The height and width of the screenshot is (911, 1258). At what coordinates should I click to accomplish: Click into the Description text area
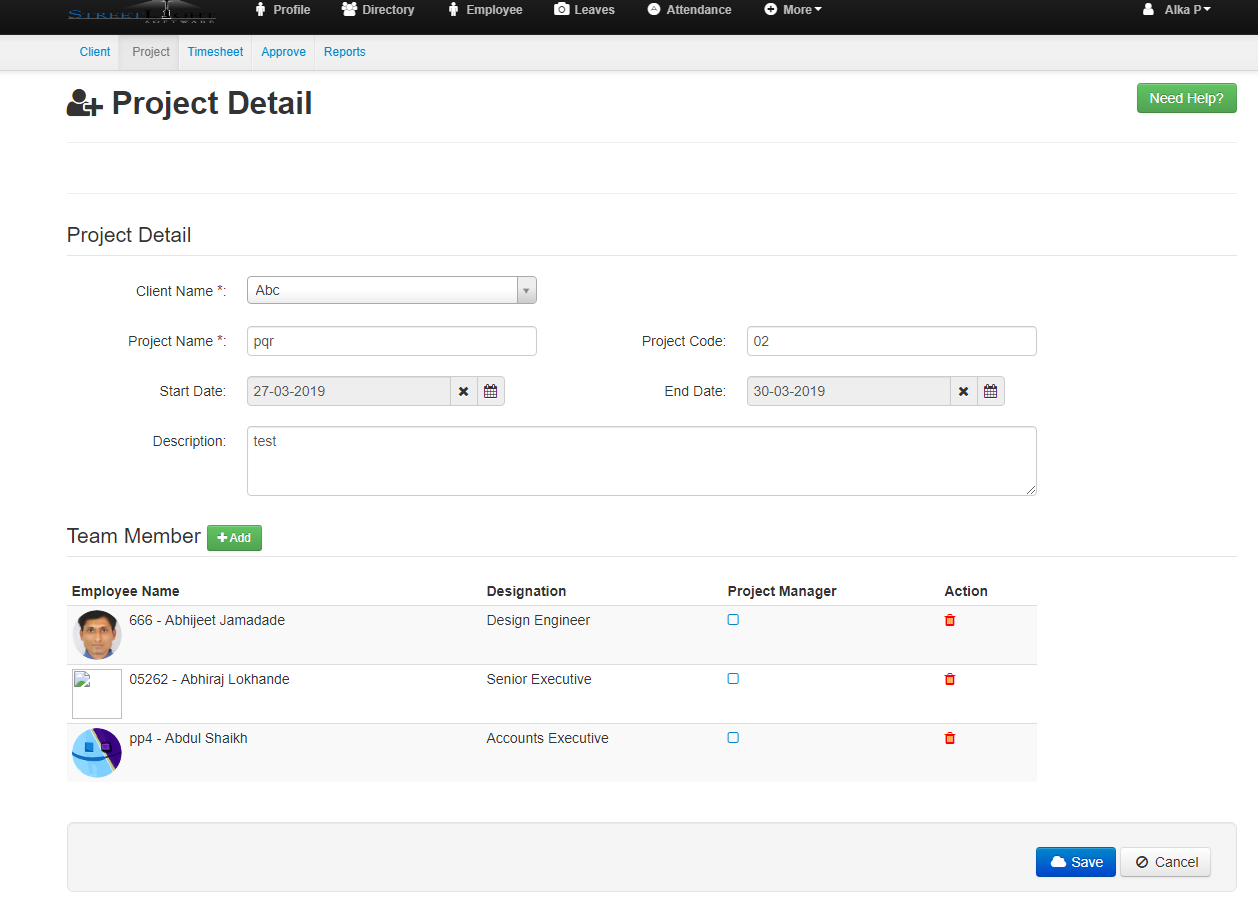click(x=641, y=461)
